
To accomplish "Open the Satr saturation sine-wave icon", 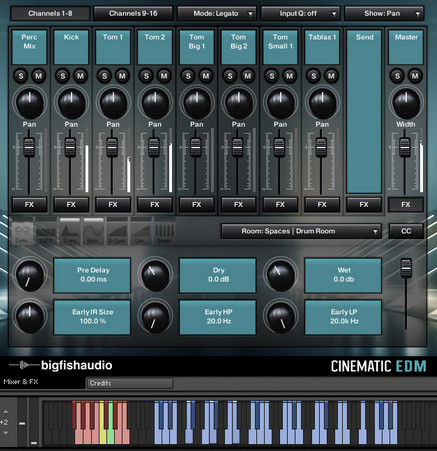I will coord(93,231).
